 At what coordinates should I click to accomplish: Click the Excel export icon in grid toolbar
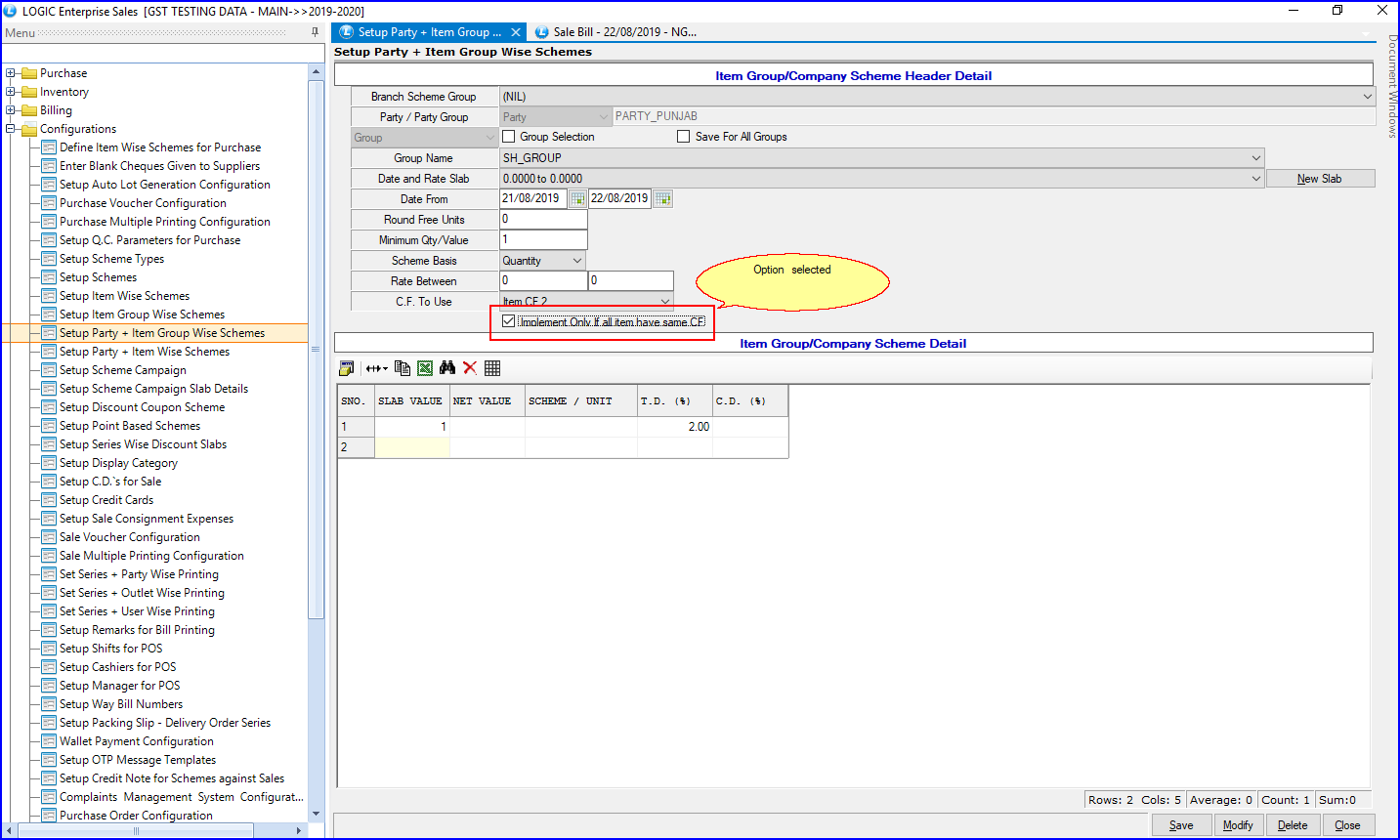point(425,368)
